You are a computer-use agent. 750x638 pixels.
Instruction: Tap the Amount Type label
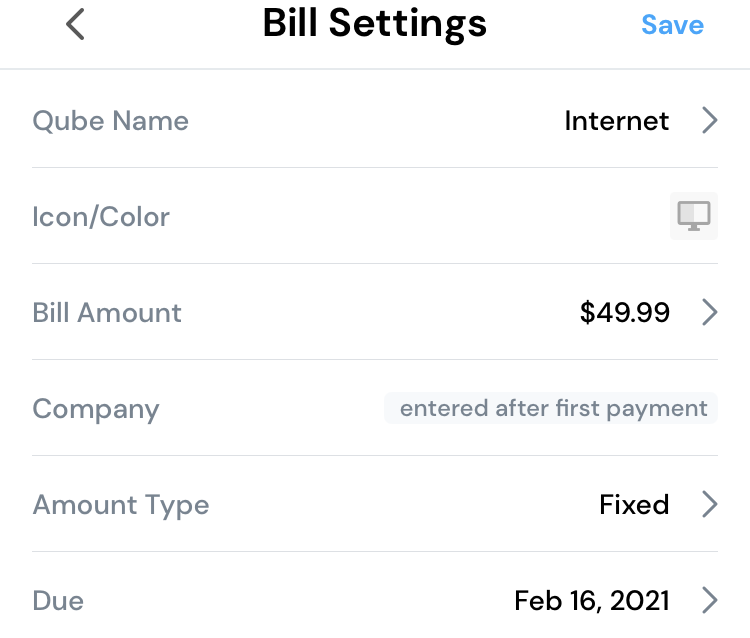tap(120, 504)
